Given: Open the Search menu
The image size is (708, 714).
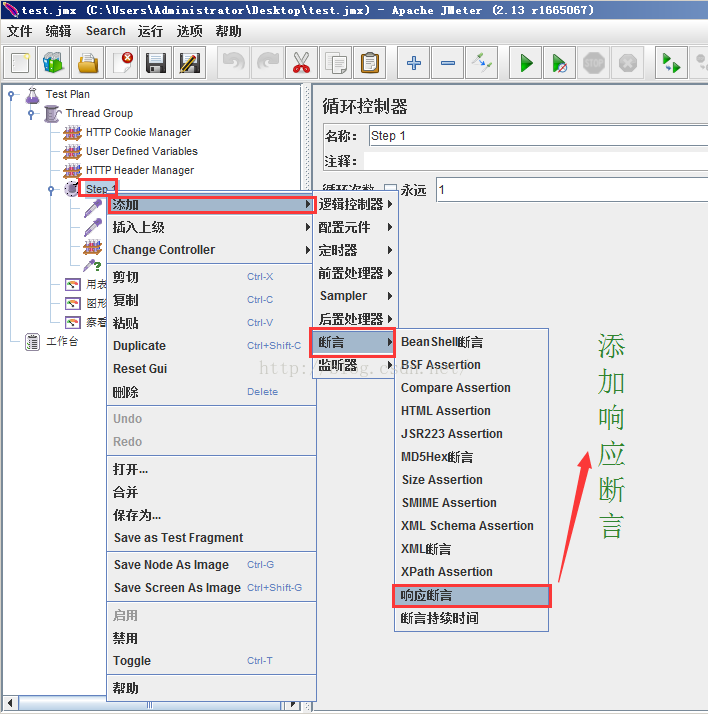Looking at the screenshot, I should 106,31.
